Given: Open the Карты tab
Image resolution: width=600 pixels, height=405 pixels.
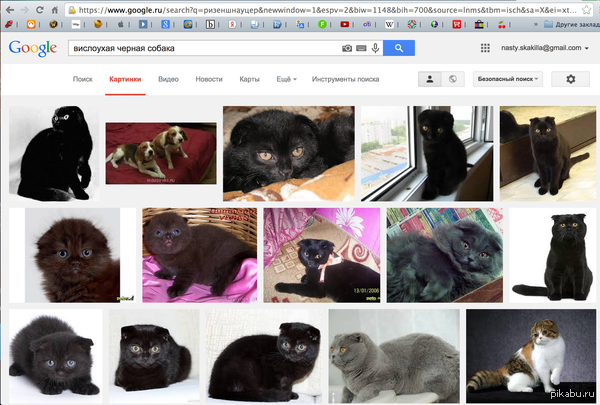Looking at the screenshot, I should (x=250, y=78).
